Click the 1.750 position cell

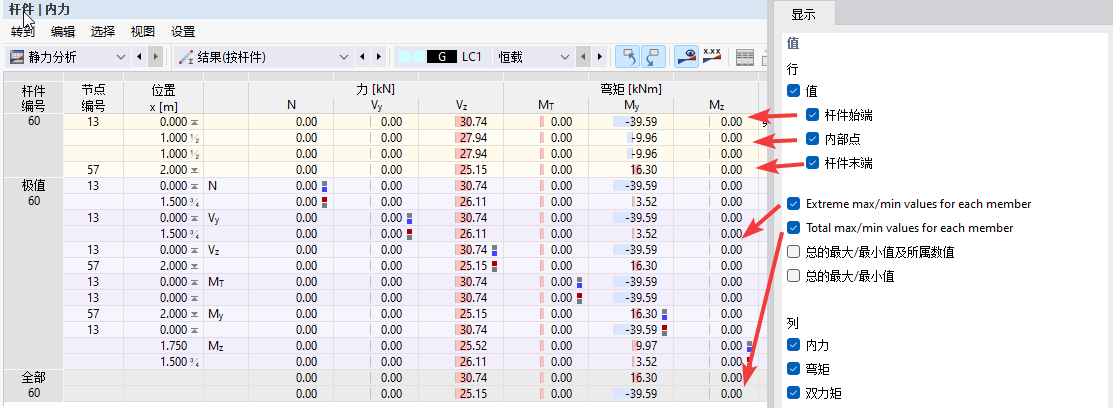point(163,346)
